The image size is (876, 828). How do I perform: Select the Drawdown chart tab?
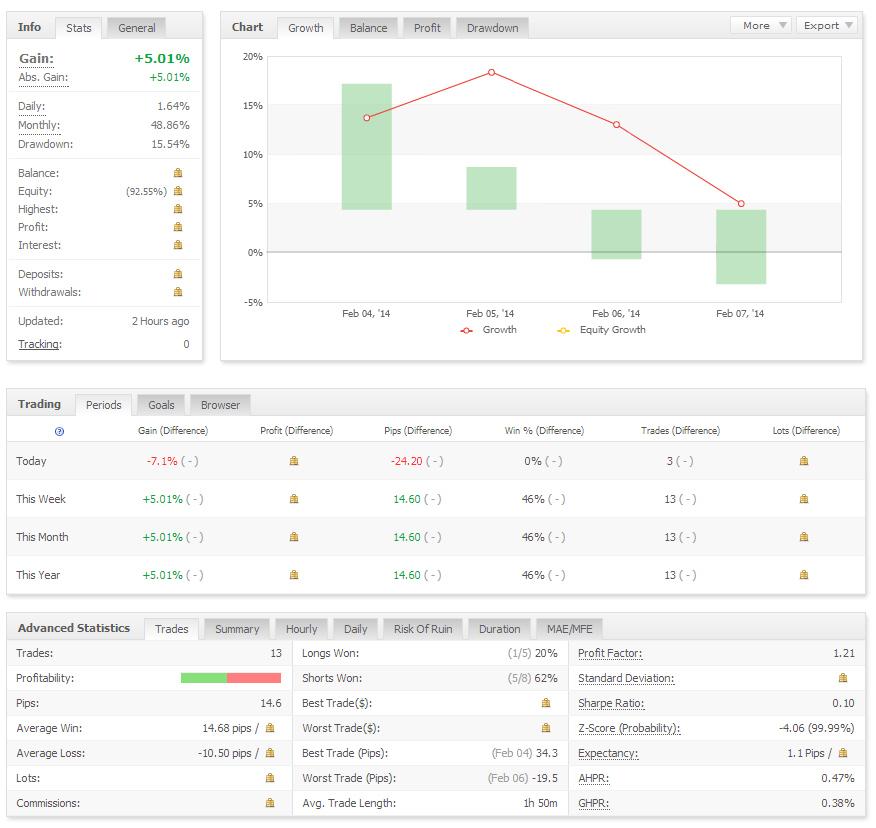[492, 28]
